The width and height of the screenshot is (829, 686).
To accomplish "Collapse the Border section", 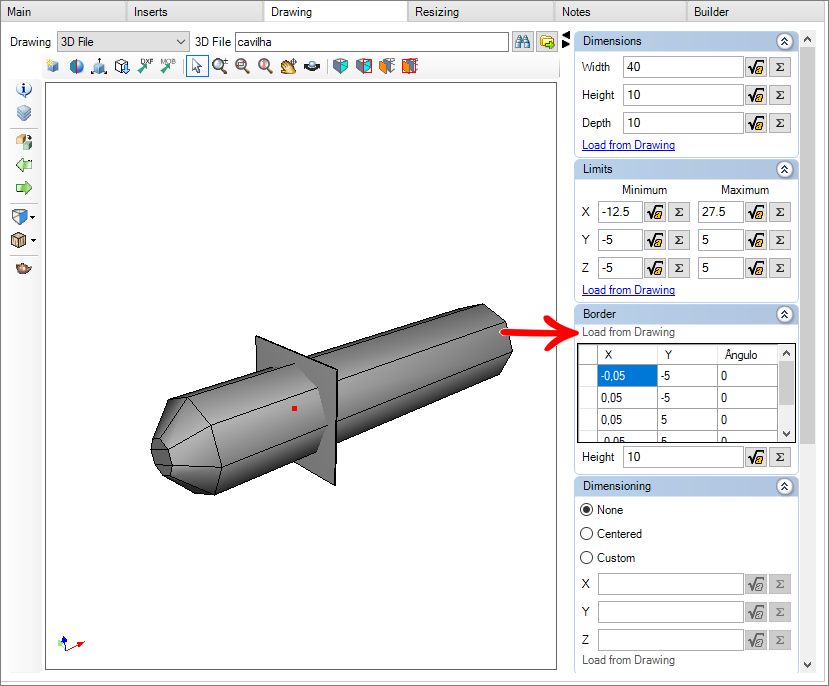I will [x=785, y=314].
